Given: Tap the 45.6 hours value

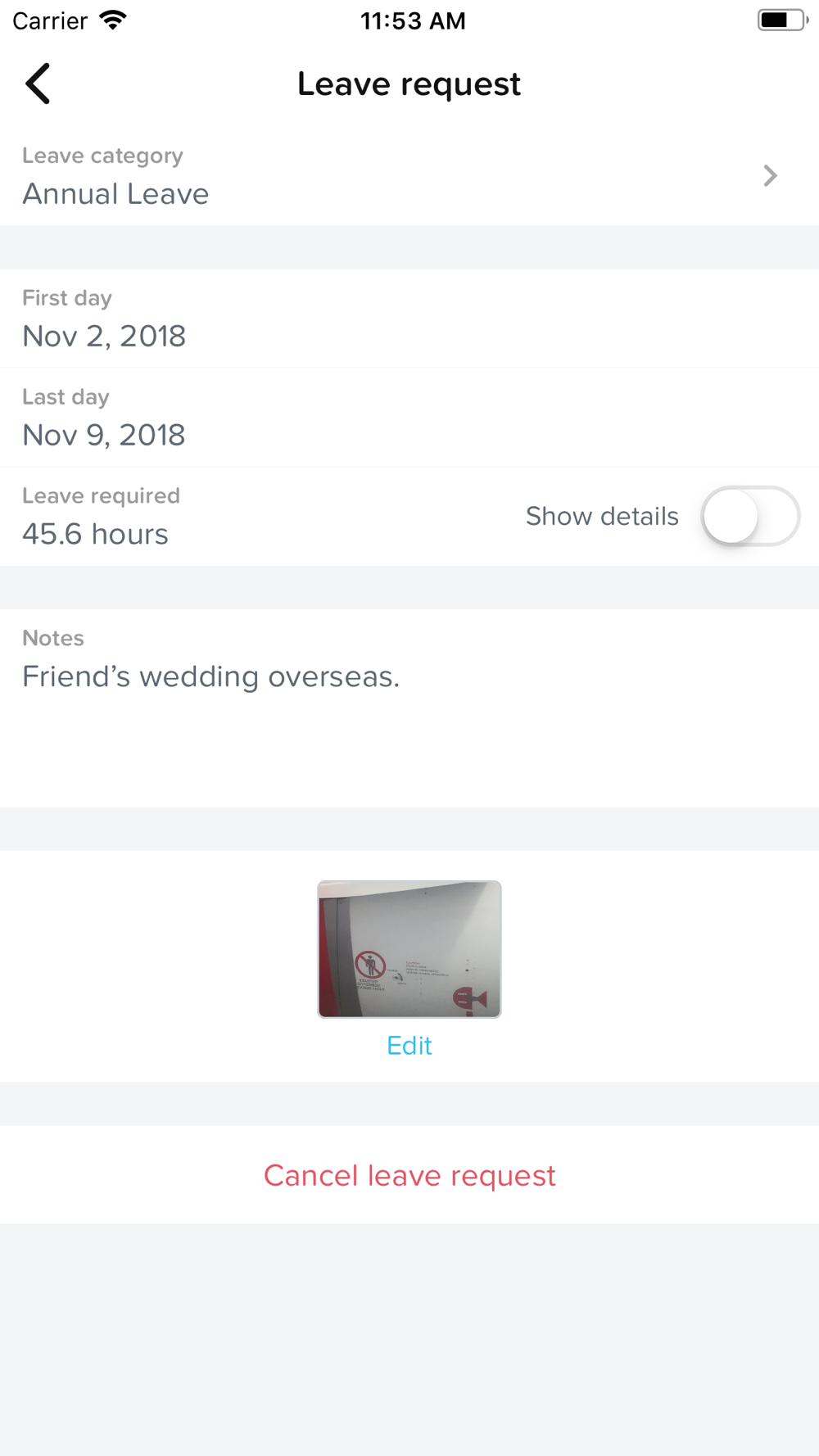Looking at the screenshot, I should (x=95, y=534).
